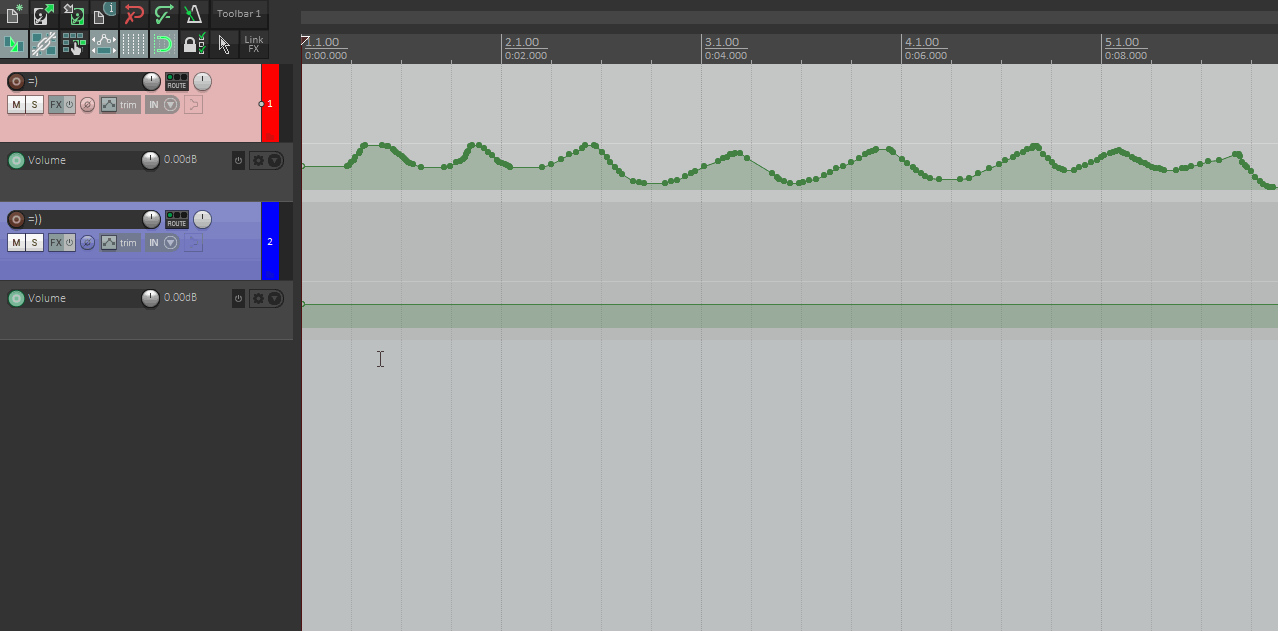The width and height of the screenshot is (1278, 631).
Task: Mute track =)) with M button
Action: click(x=16, y=243)
